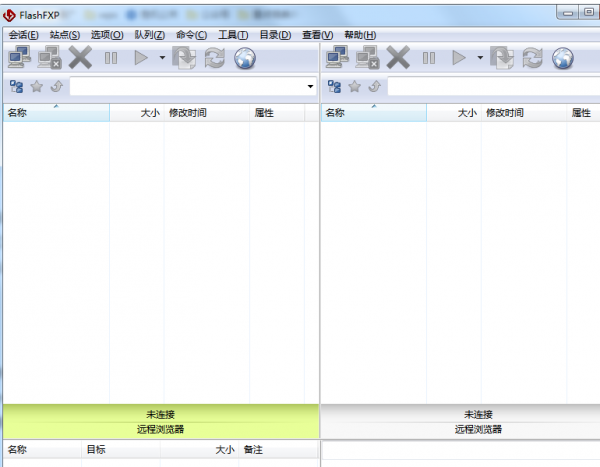
Task: Open the 站点(S) menu
Action: [x=64, y=35]
